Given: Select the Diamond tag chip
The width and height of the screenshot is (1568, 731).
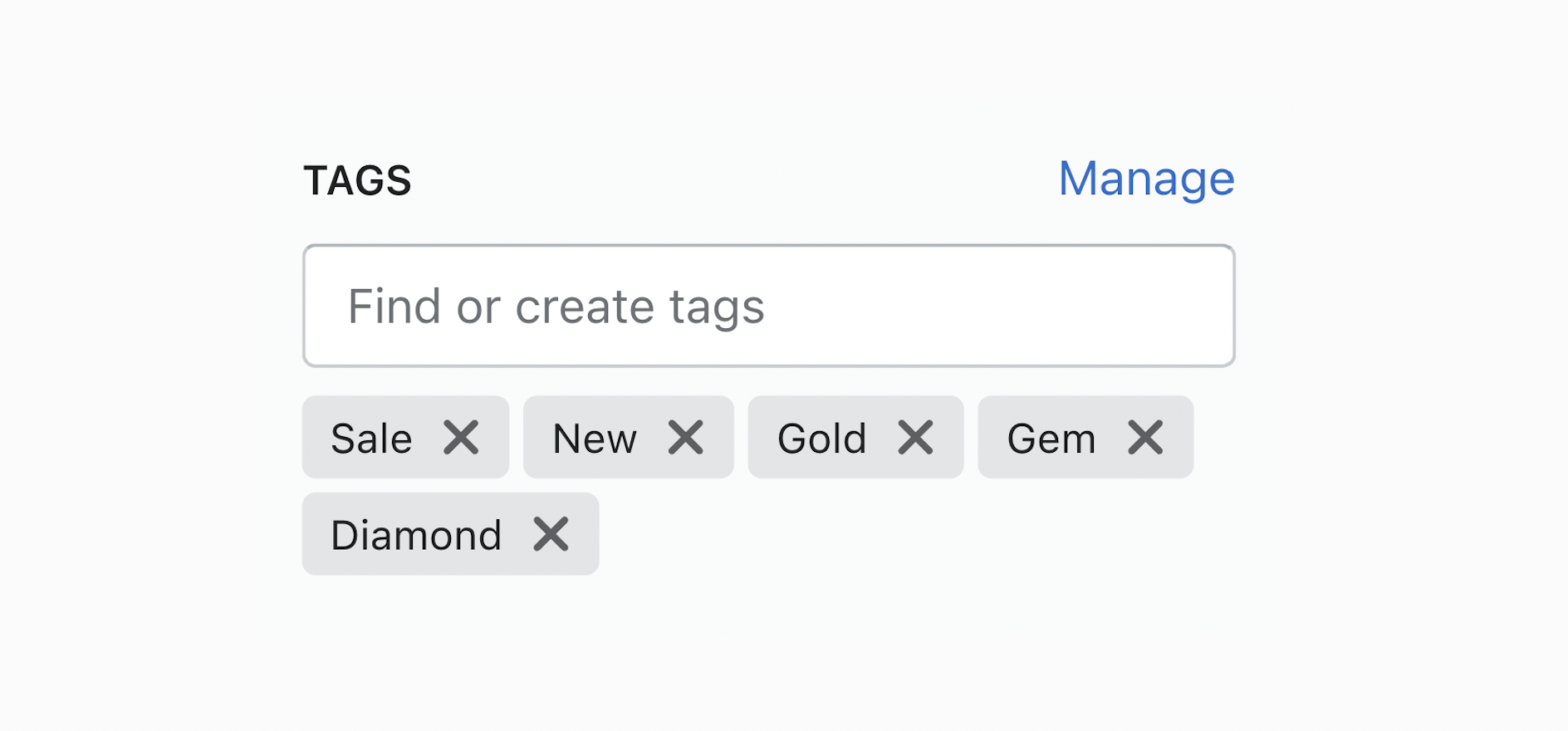Looking at the screenshot, I should pos(416,534).
